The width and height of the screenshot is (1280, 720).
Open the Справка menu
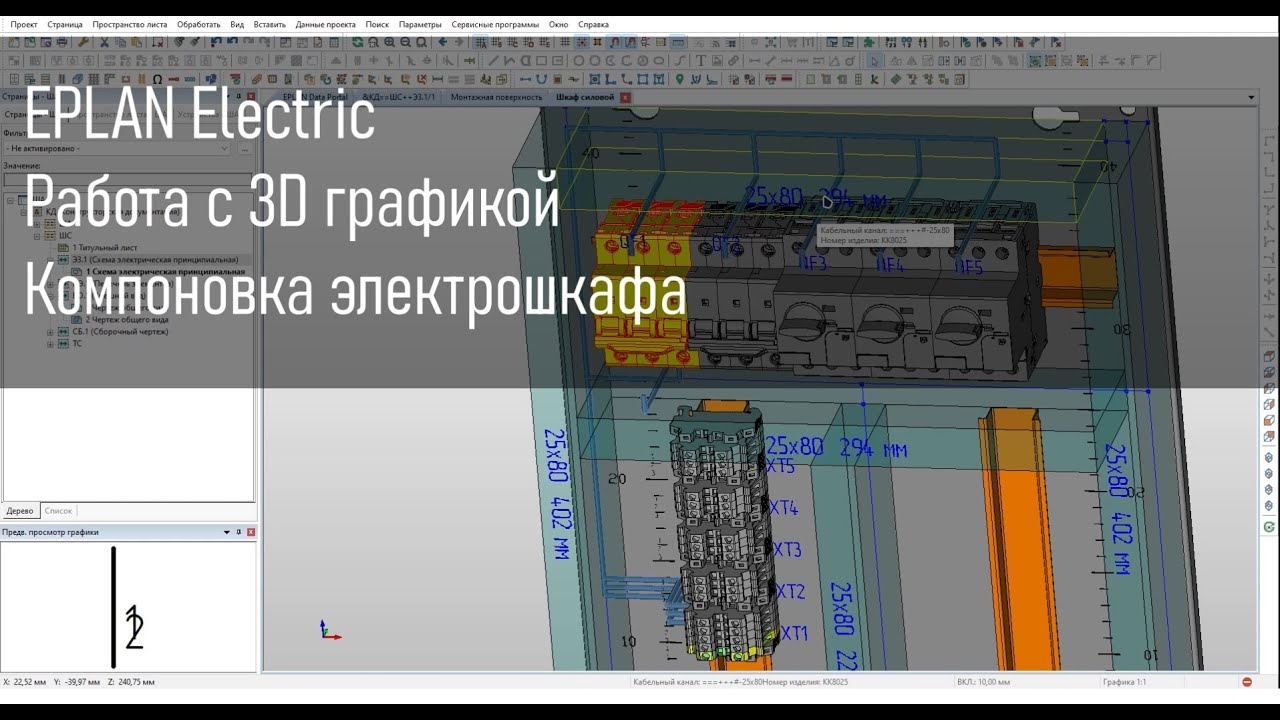coord(593,24)
